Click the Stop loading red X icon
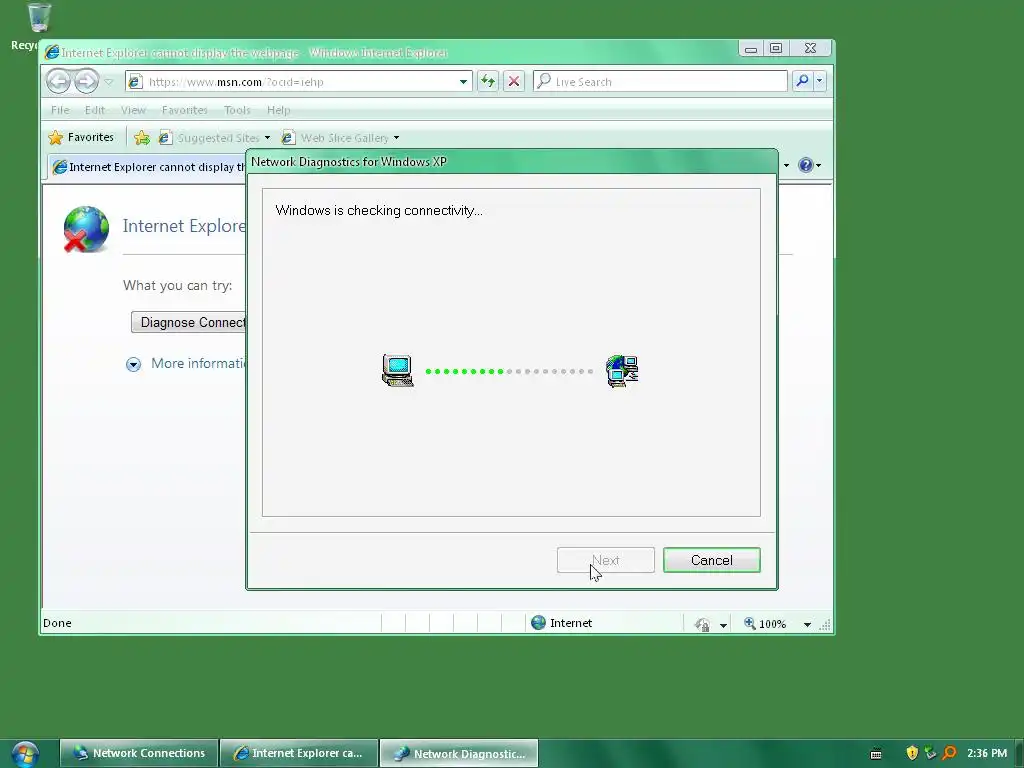 click(514, 82)
